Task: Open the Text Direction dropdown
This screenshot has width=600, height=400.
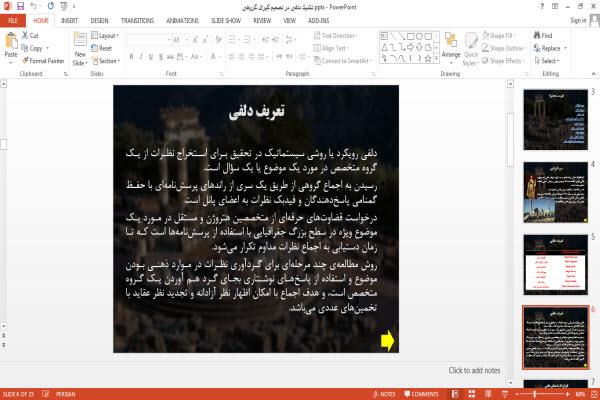Action: (336, 36)
